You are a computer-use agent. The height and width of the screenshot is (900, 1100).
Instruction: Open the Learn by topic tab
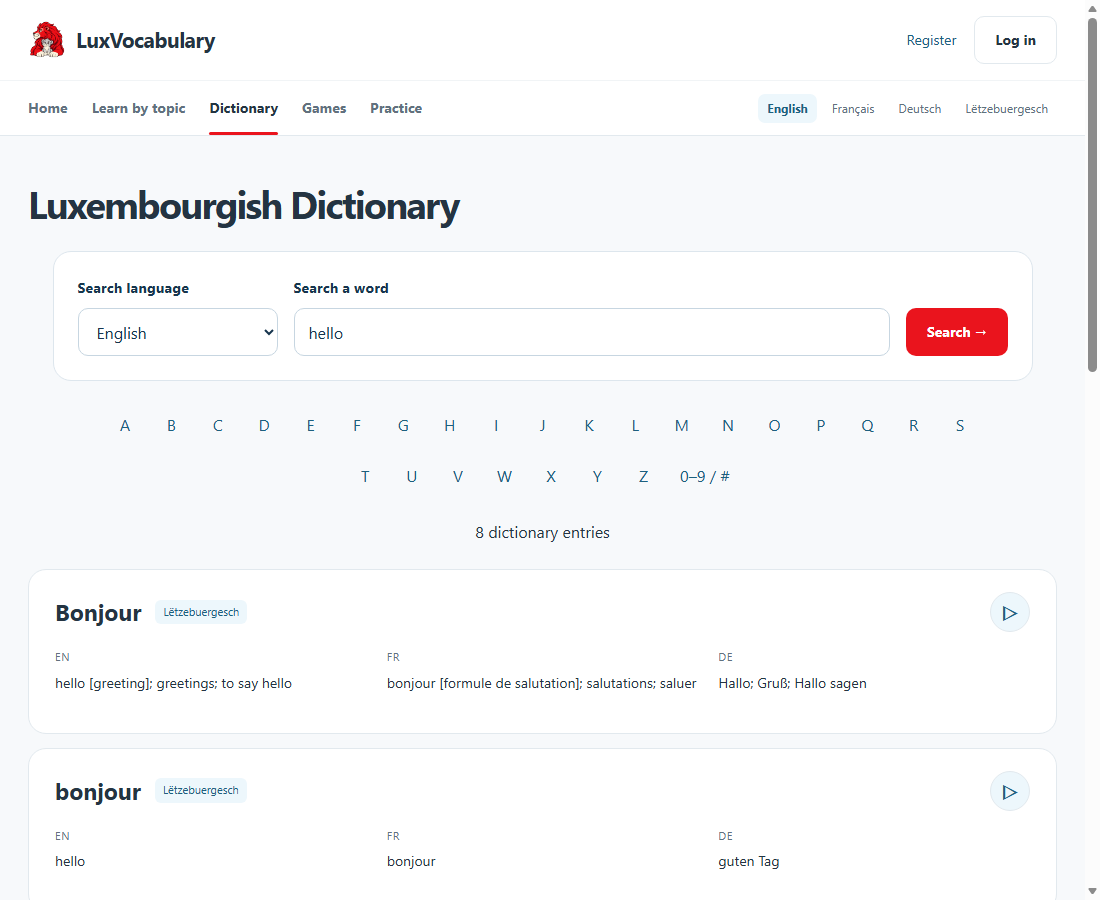(139, 108)
